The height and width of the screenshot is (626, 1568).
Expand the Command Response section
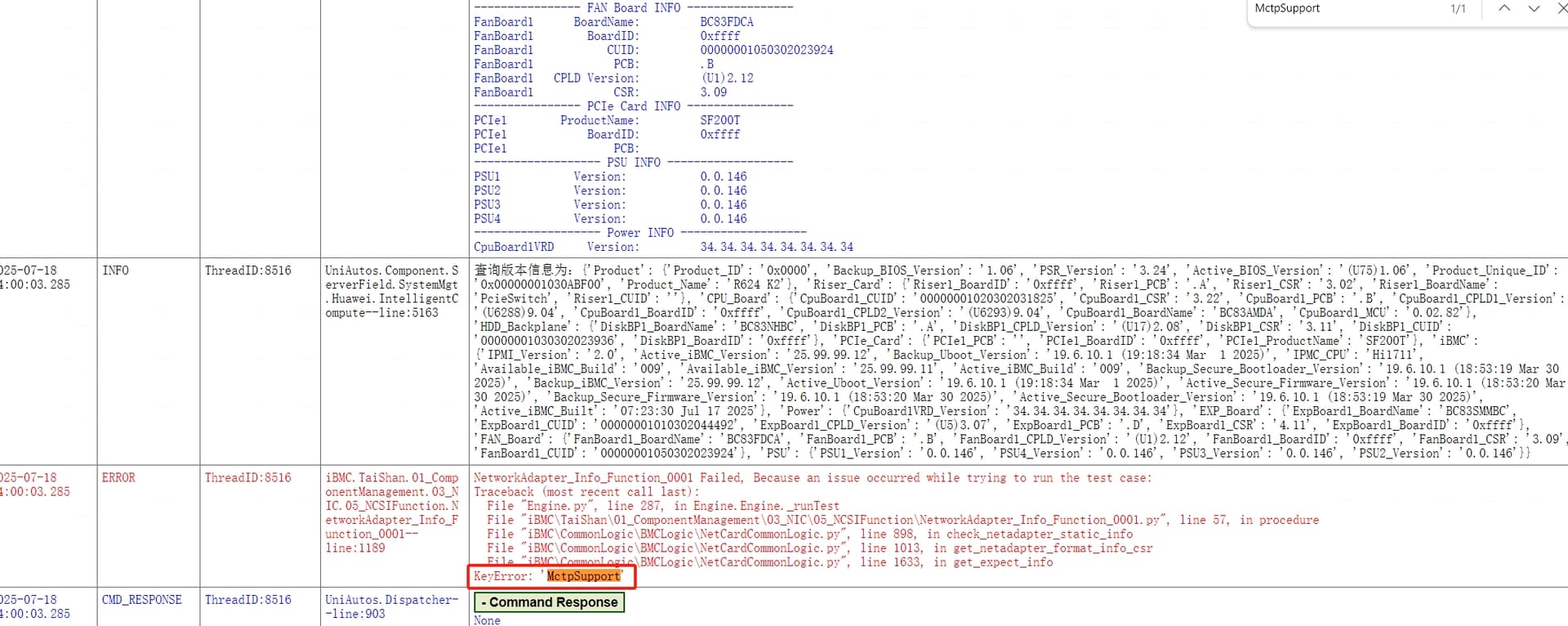(549, 602)
